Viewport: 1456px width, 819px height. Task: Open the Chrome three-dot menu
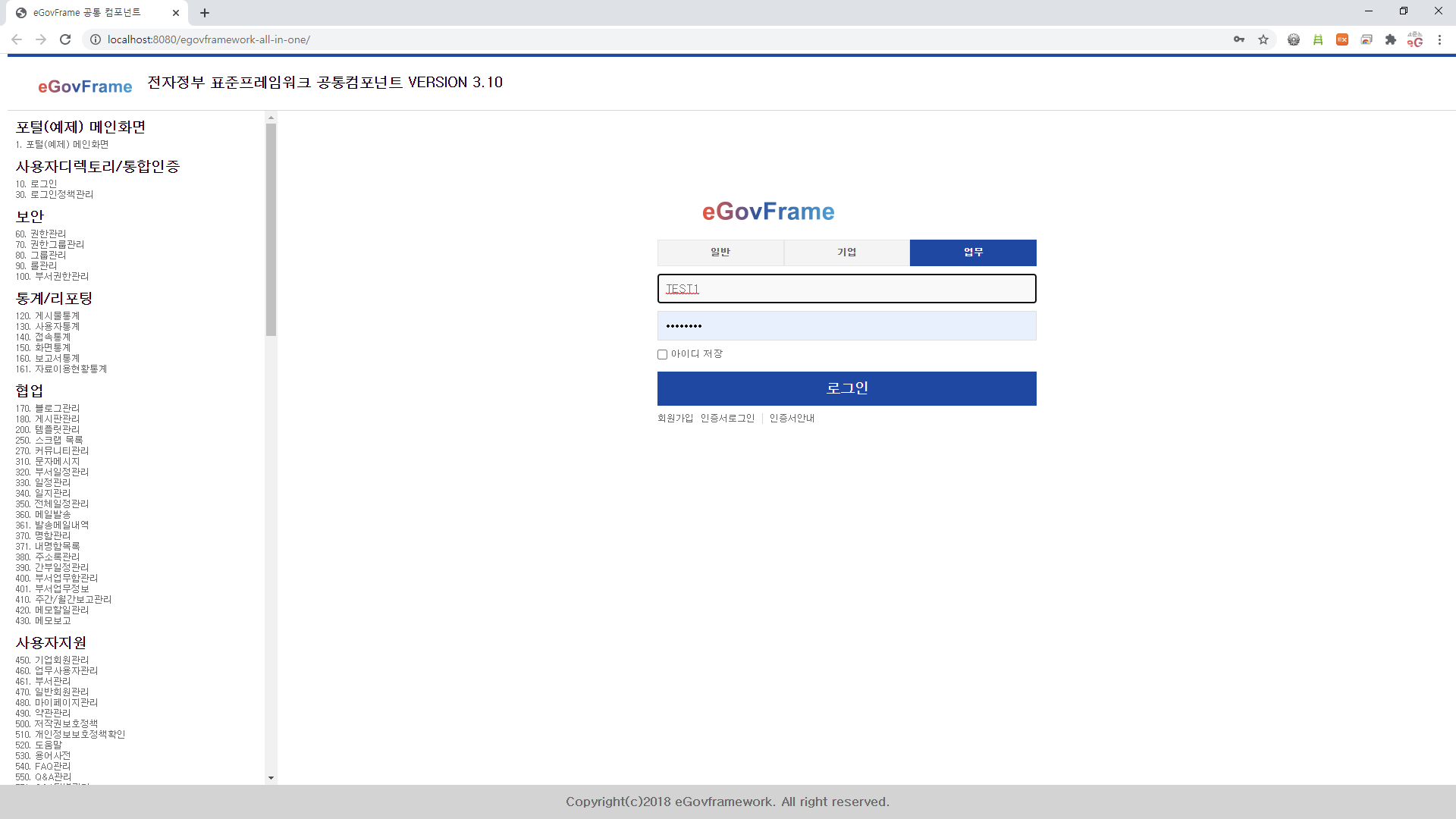point(1439,39)
